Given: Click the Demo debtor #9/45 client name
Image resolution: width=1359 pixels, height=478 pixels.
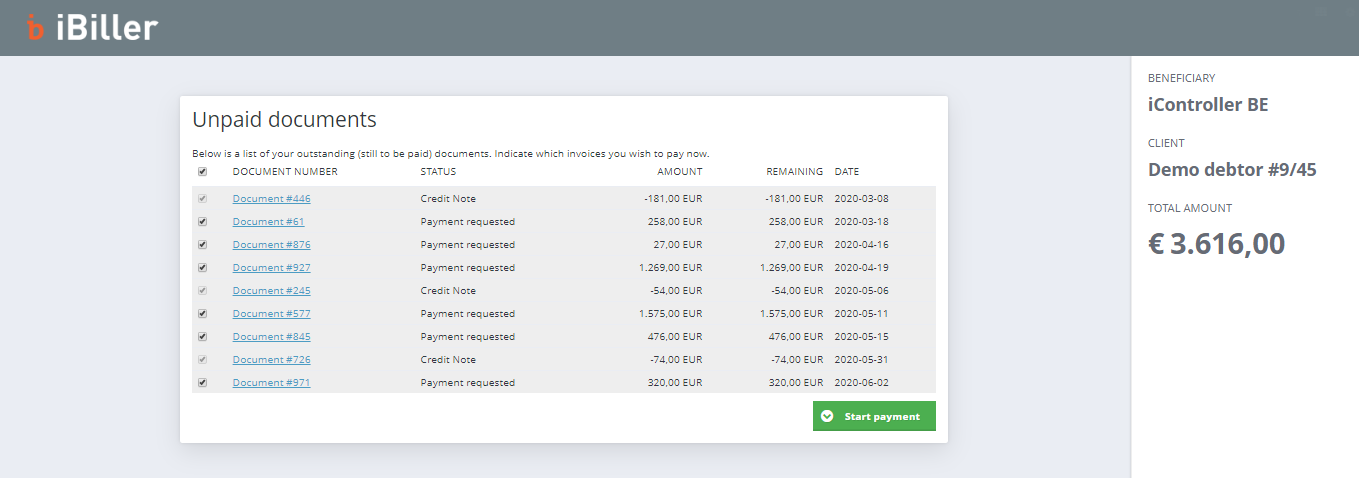Looking at the screenshot, I should tap(1232, 170).
